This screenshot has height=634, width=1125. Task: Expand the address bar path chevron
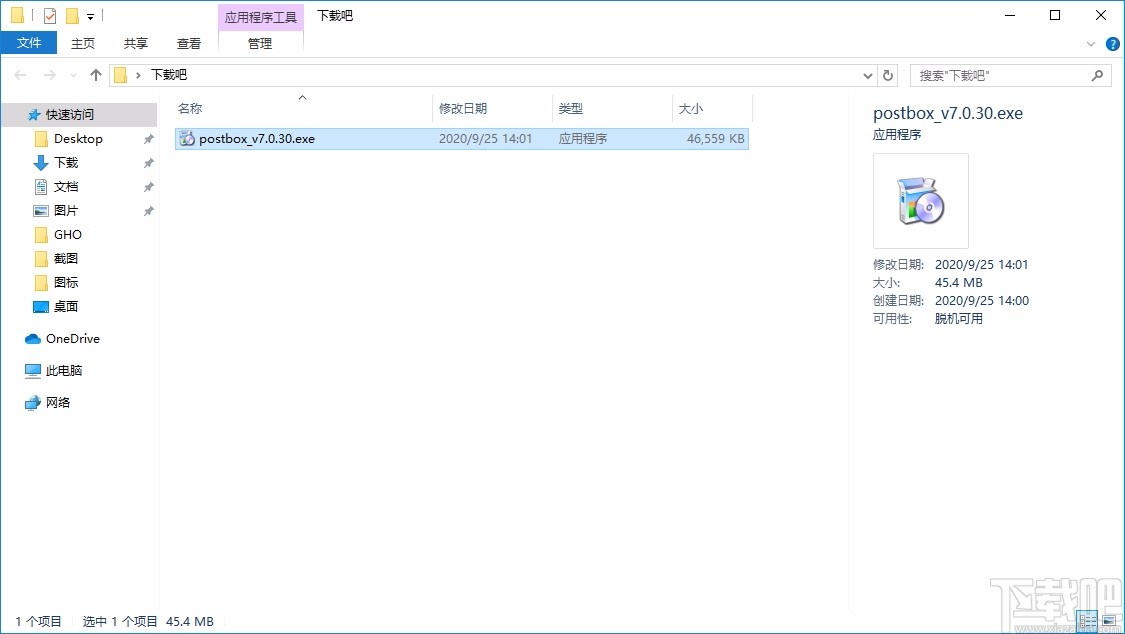pyautogui.click(x=138, y=75)
